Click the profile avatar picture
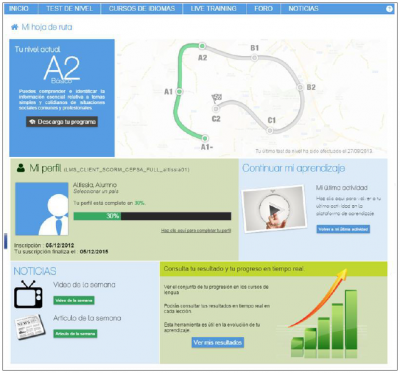 tap(42, 209)
